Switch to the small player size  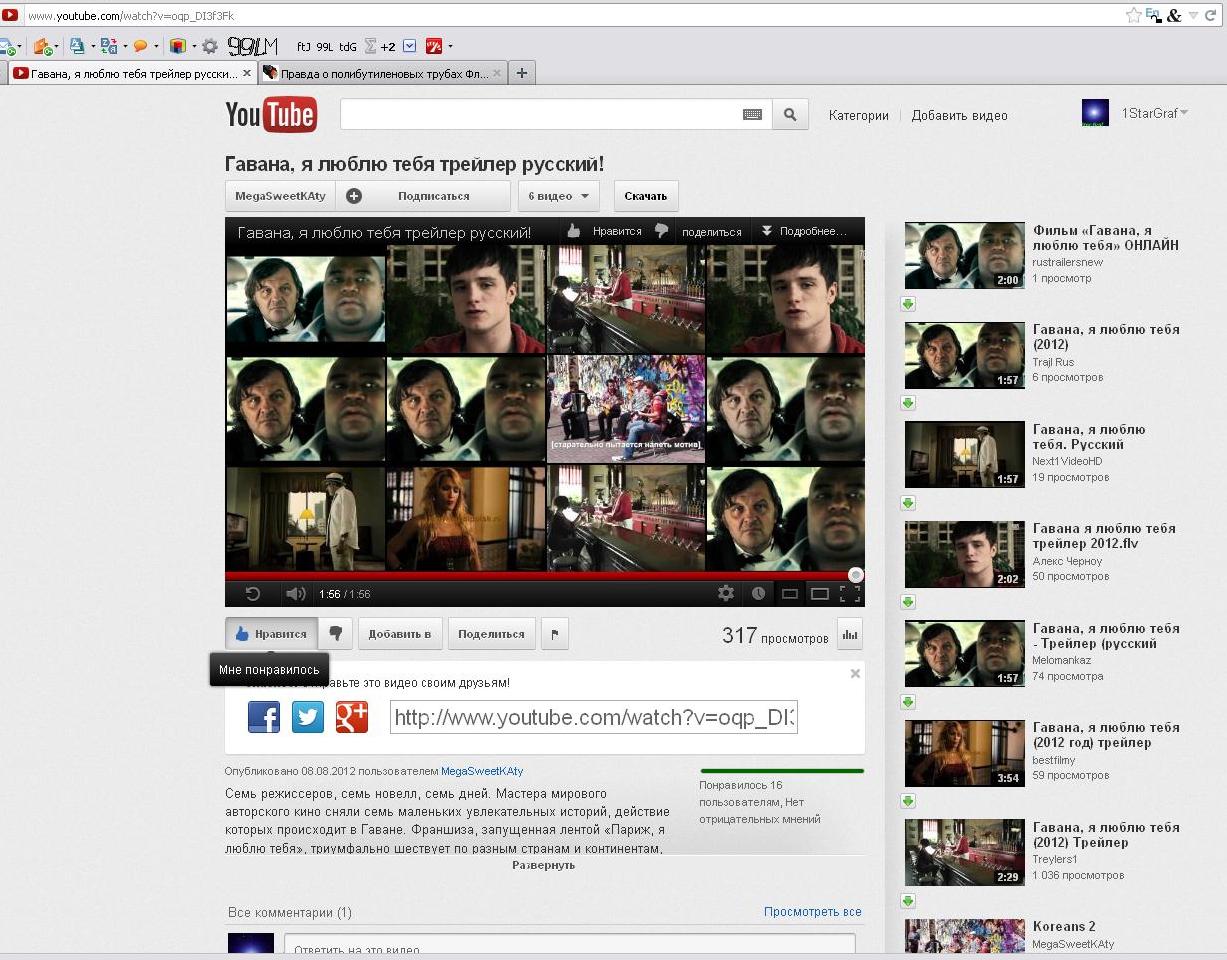(x=789, y=594)
